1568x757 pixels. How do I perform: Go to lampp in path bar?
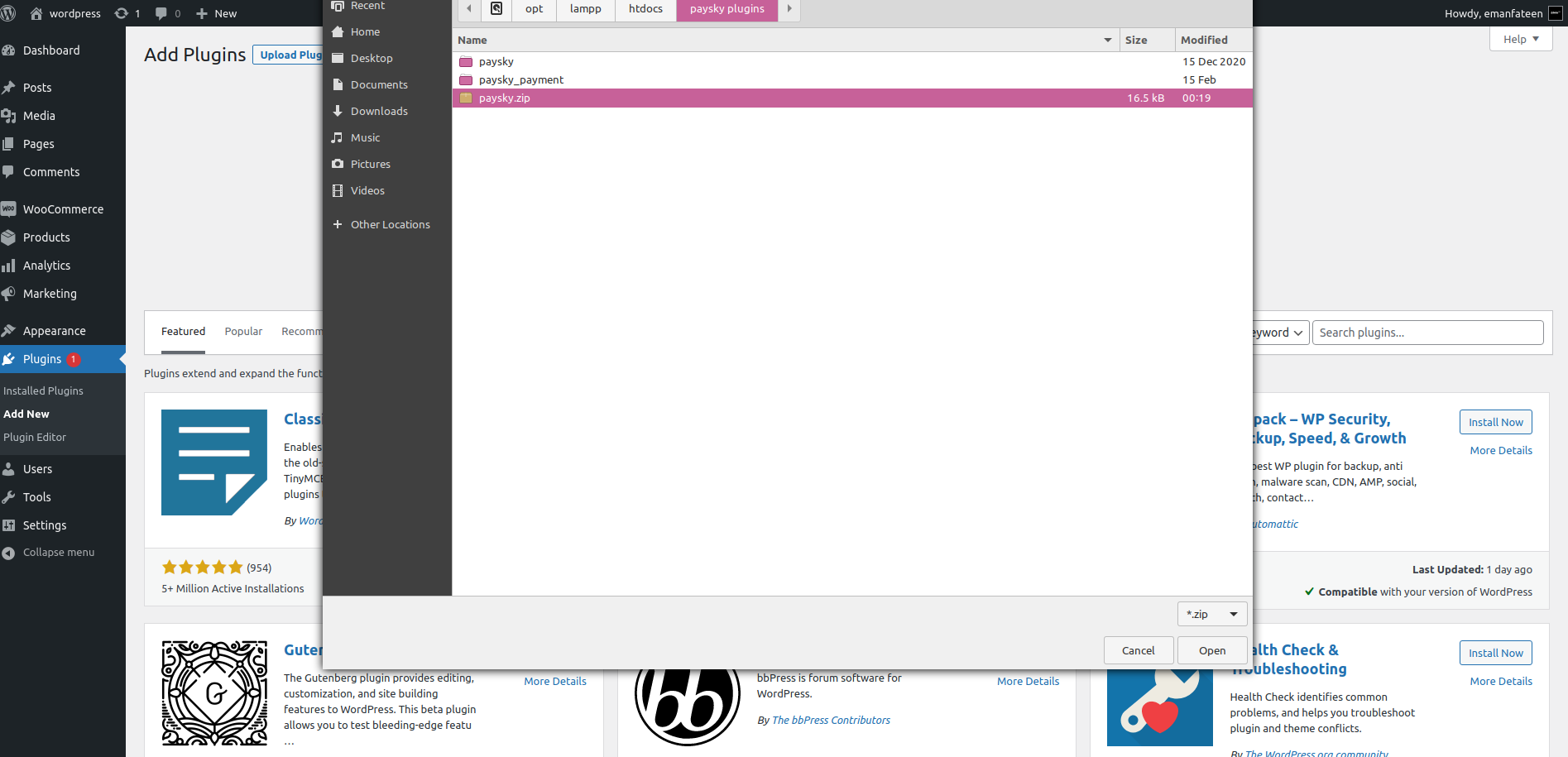[586, 9]
